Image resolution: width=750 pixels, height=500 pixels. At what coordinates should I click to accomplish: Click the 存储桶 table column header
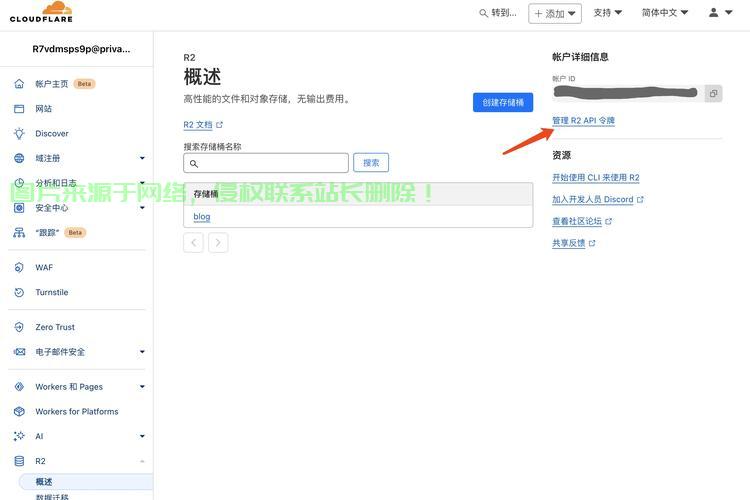point(206,194)
